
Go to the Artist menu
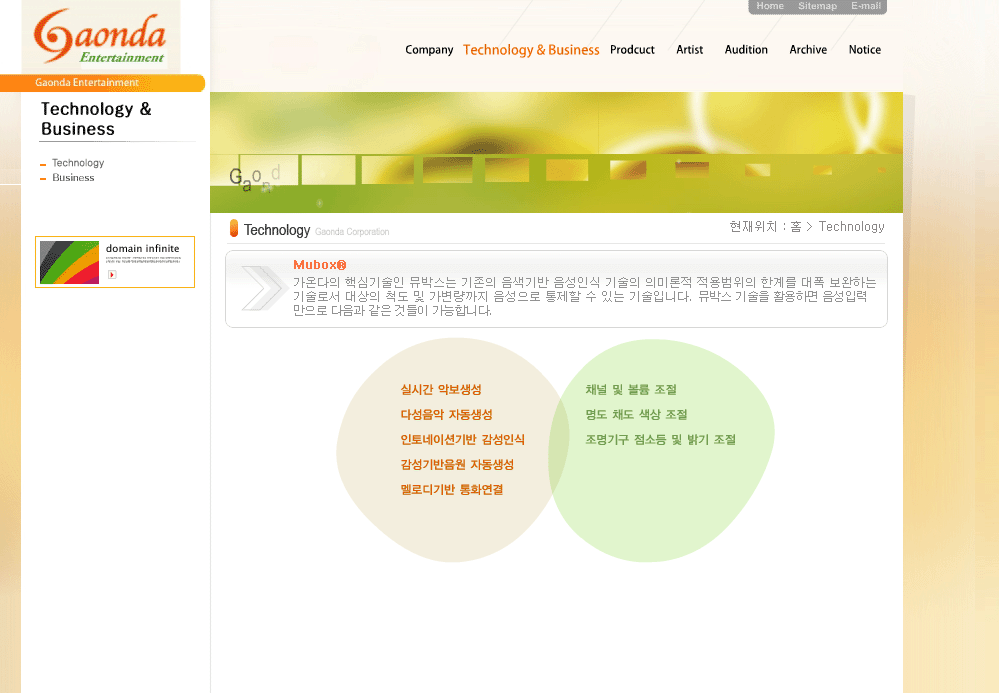tap(689, 50)
